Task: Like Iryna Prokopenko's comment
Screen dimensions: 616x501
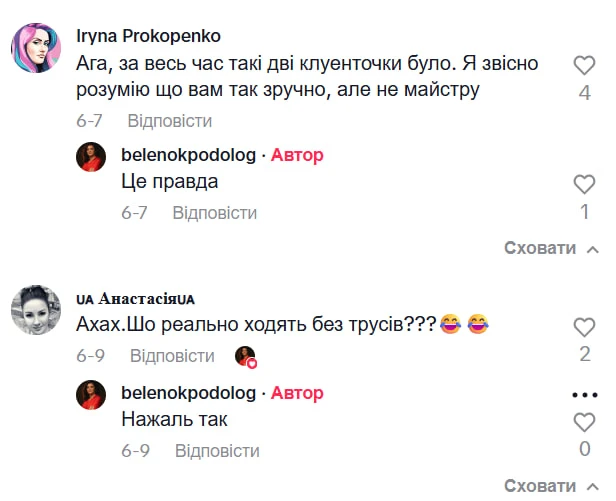Action: click(x=585, y=67)
